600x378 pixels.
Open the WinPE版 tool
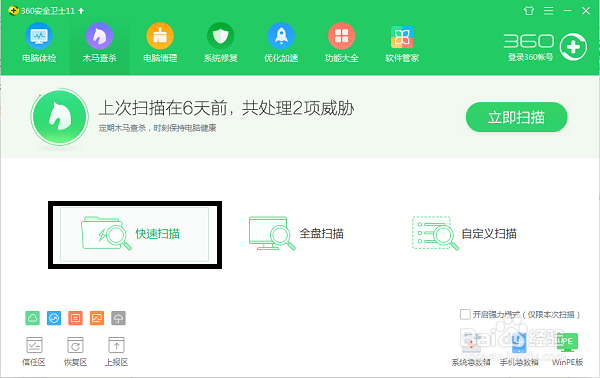click(x=567, y=349)
